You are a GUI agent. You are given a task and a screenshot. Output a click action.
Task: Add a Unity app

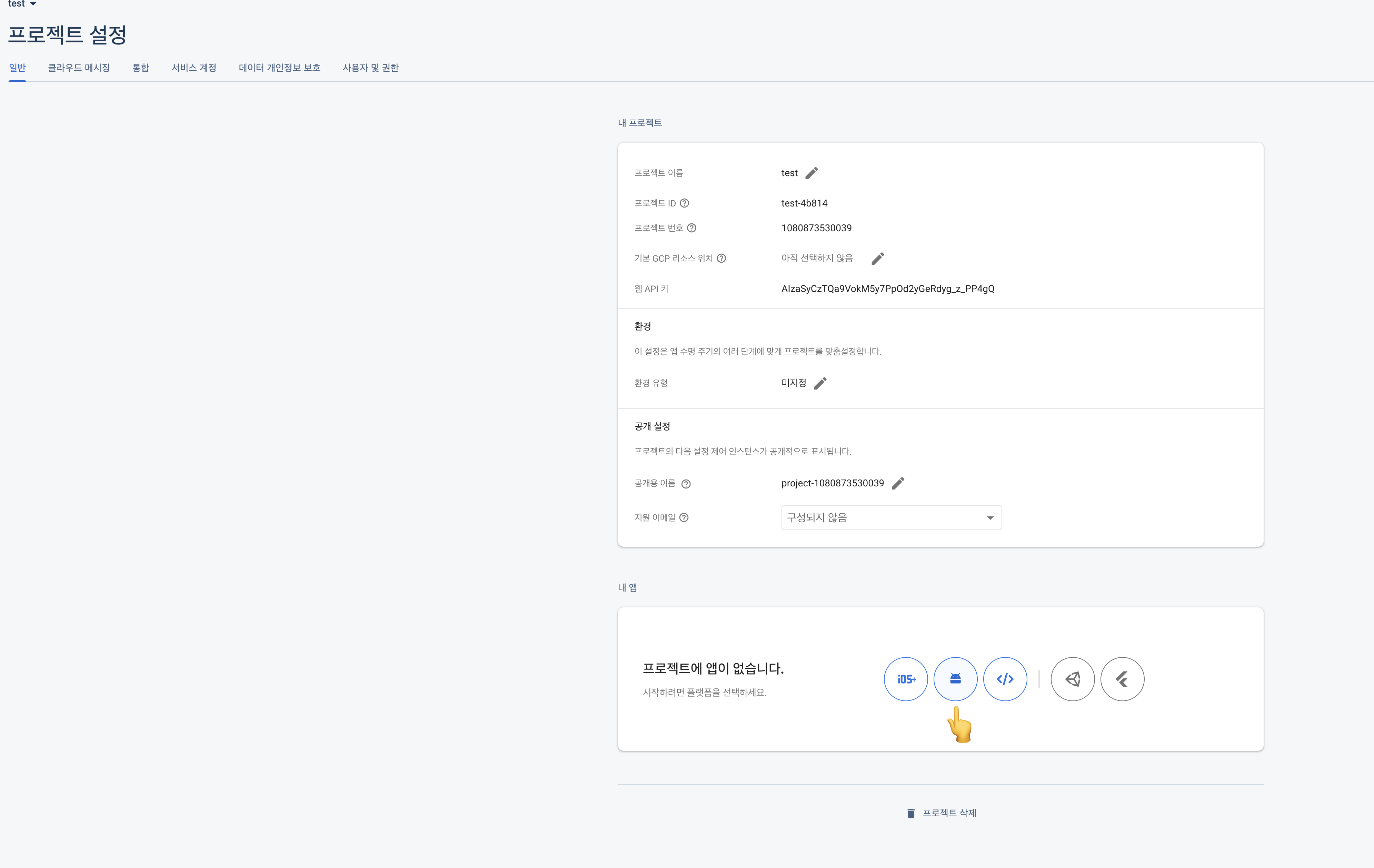[x=1072, y=679]
